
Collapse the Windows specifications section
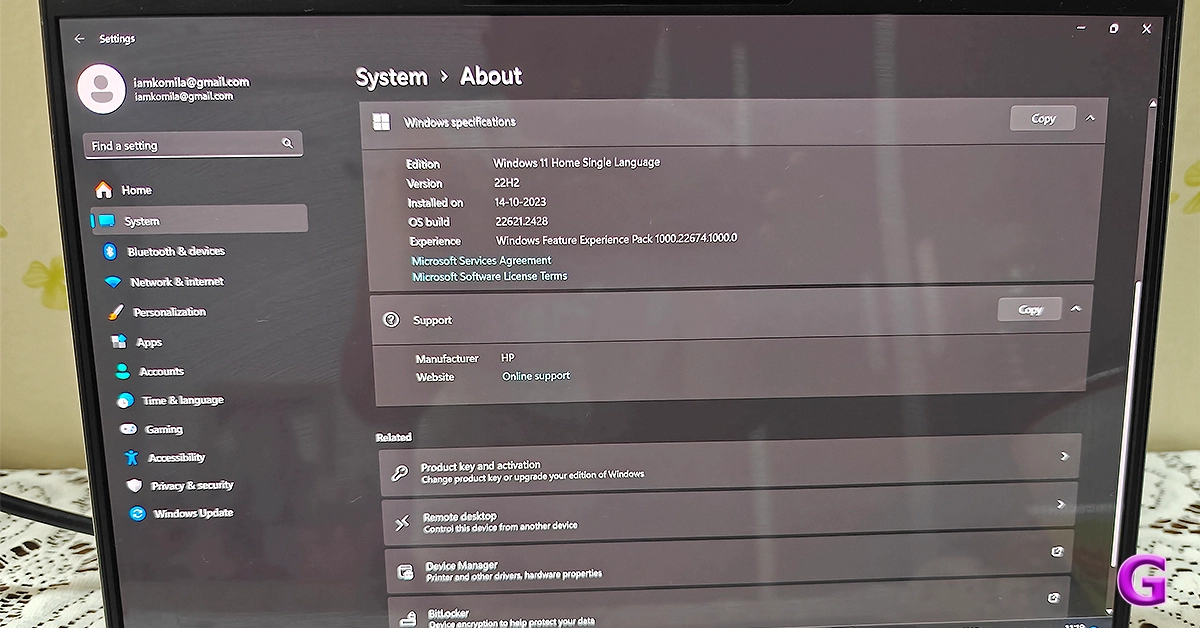pos(1090,117)
